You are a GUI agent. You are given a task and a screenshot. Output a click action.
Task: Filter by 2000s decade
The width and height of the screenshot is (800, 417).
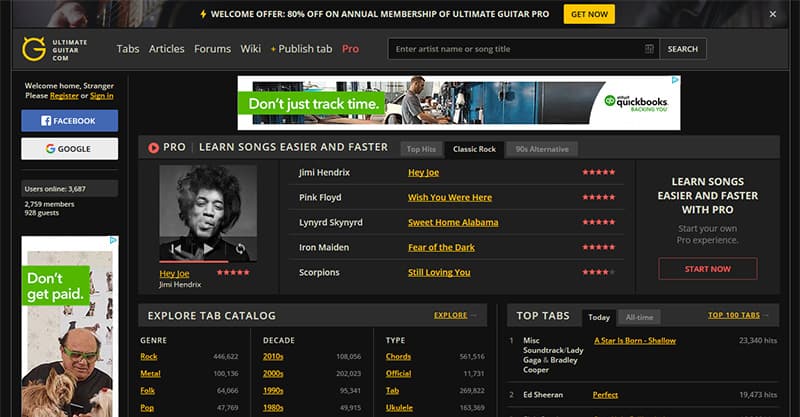[273, 374]
